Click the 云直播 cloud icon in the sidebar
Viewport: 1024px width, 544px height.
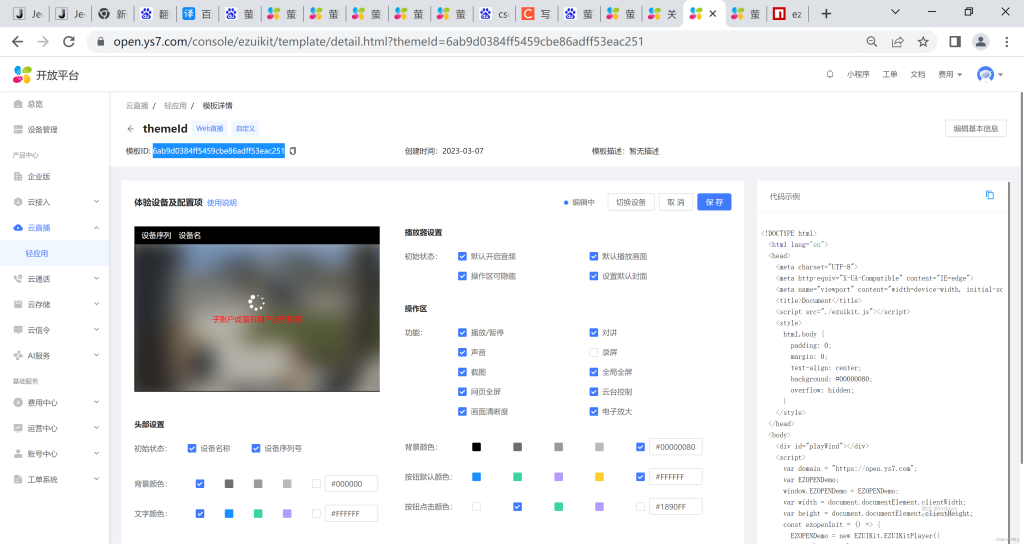pos(18,228)
